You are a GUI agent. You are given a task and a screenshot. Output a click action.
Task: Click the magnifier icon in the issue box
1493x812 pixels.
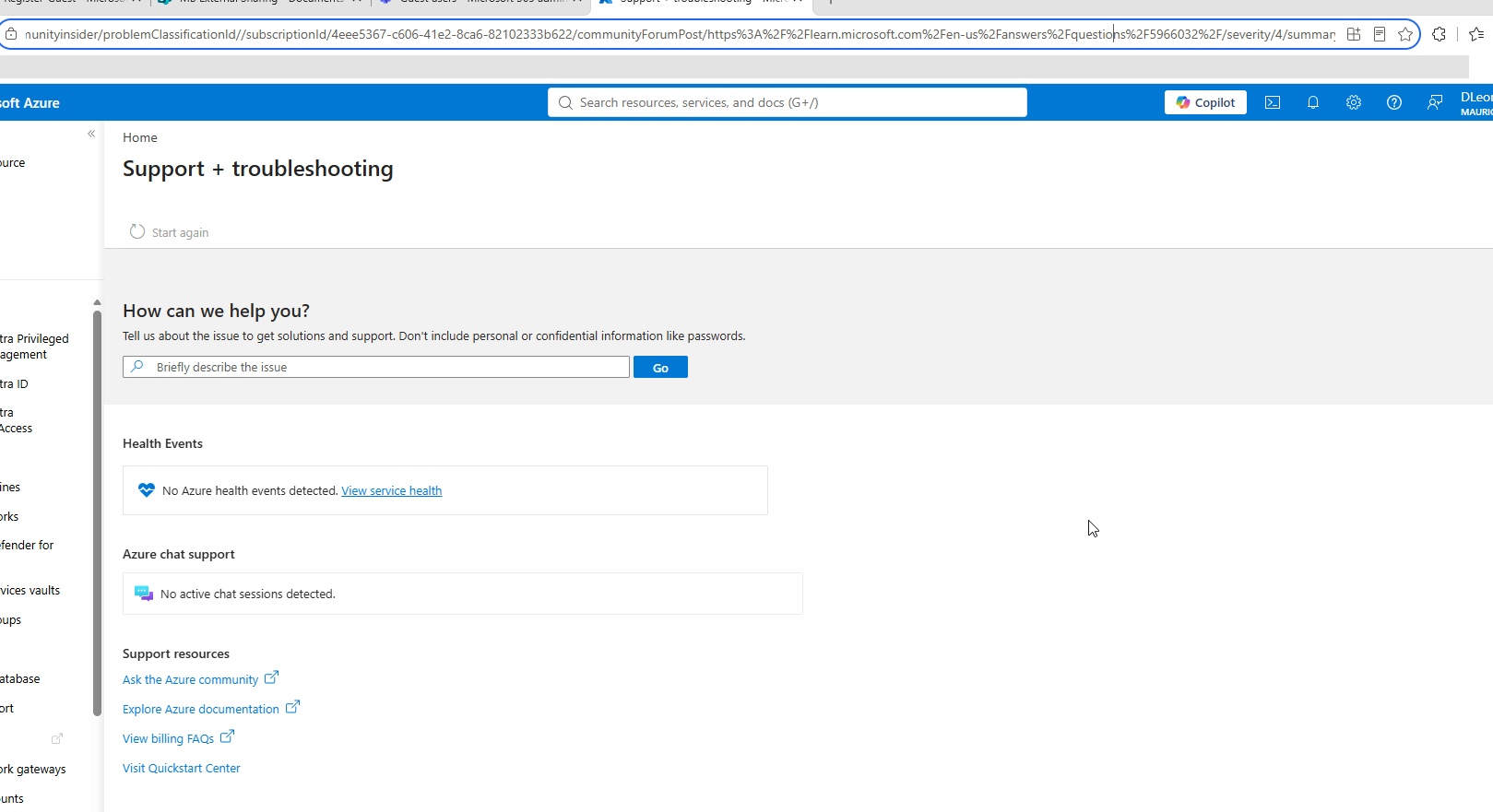[x=137, y=367]
